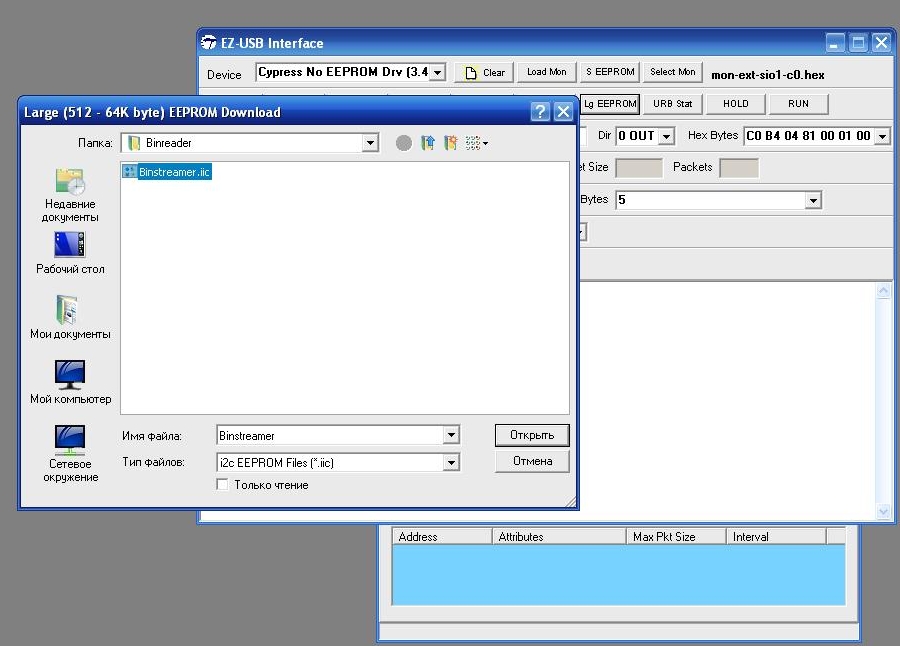
Task: Go up one folder level
Action: 428,143
